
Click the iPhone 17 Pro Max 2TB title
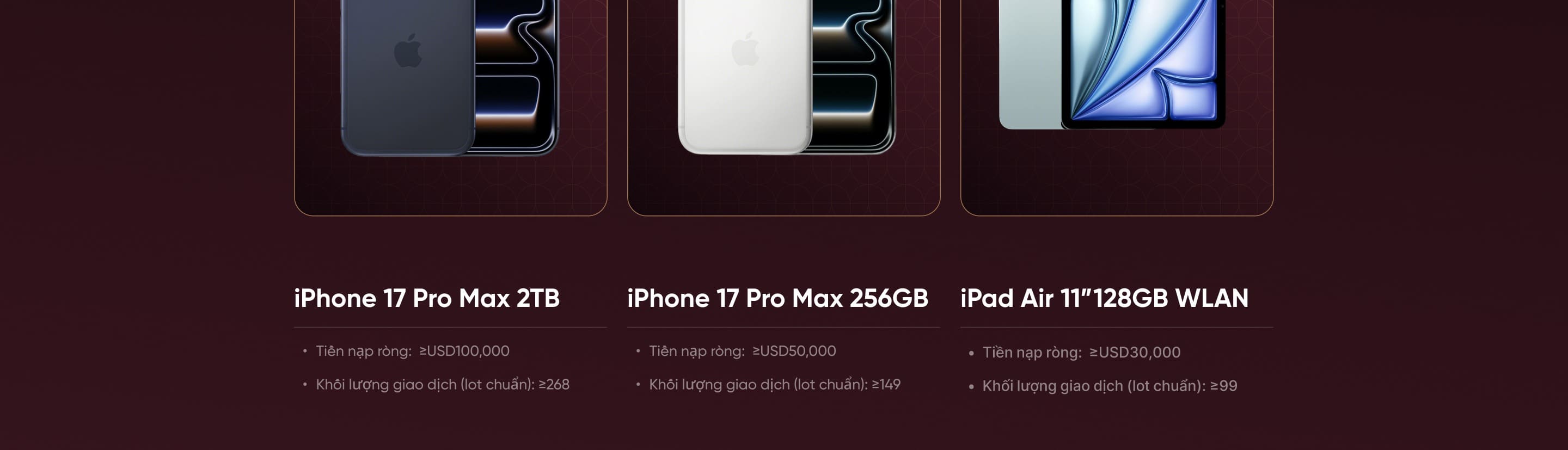(x=427, y=299)
